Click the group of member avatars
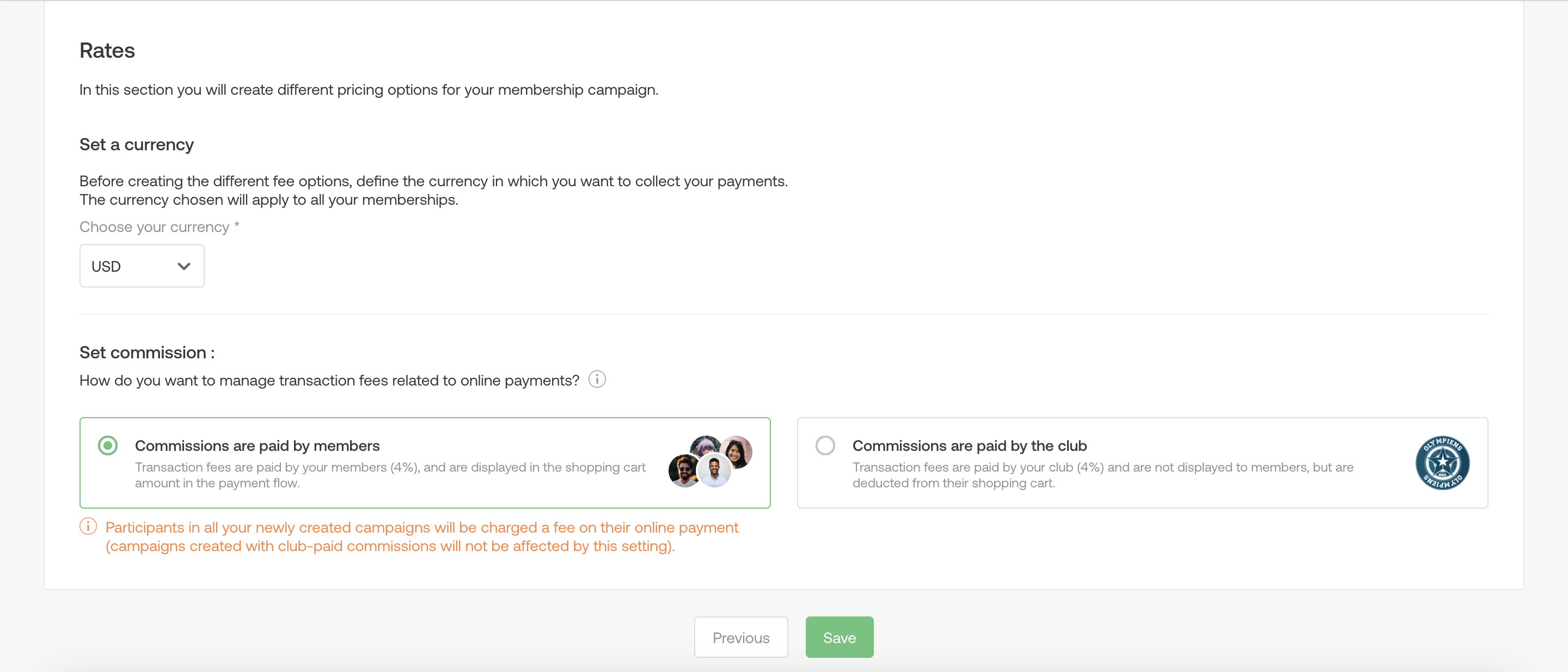Screen dimensions: 1568x672 point(710,461)
